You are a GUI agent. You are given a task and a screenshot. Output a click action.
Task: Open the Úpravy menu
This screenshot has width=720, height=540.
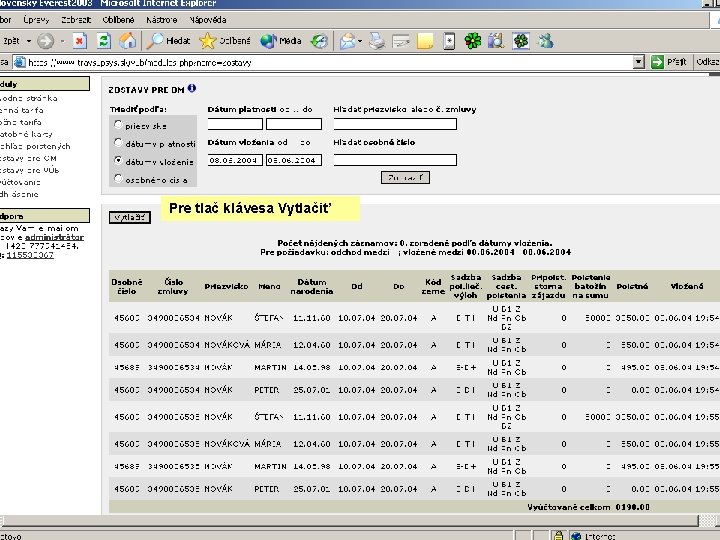(36, 20)
